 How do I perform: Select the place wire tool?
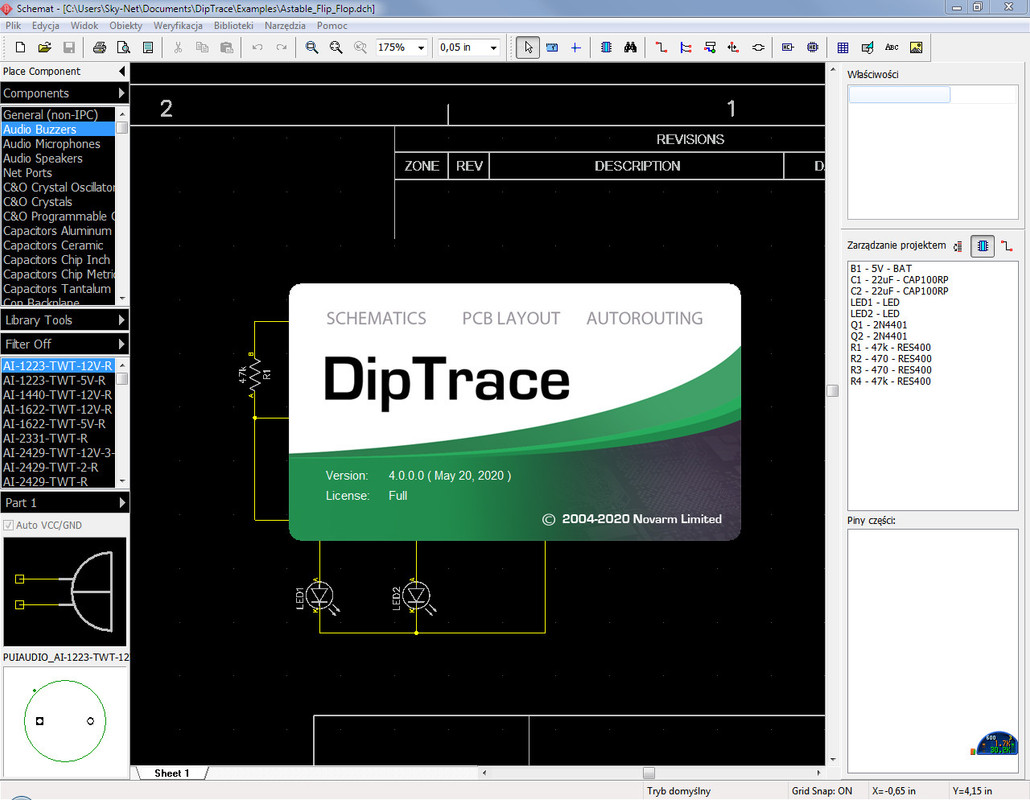661,47
